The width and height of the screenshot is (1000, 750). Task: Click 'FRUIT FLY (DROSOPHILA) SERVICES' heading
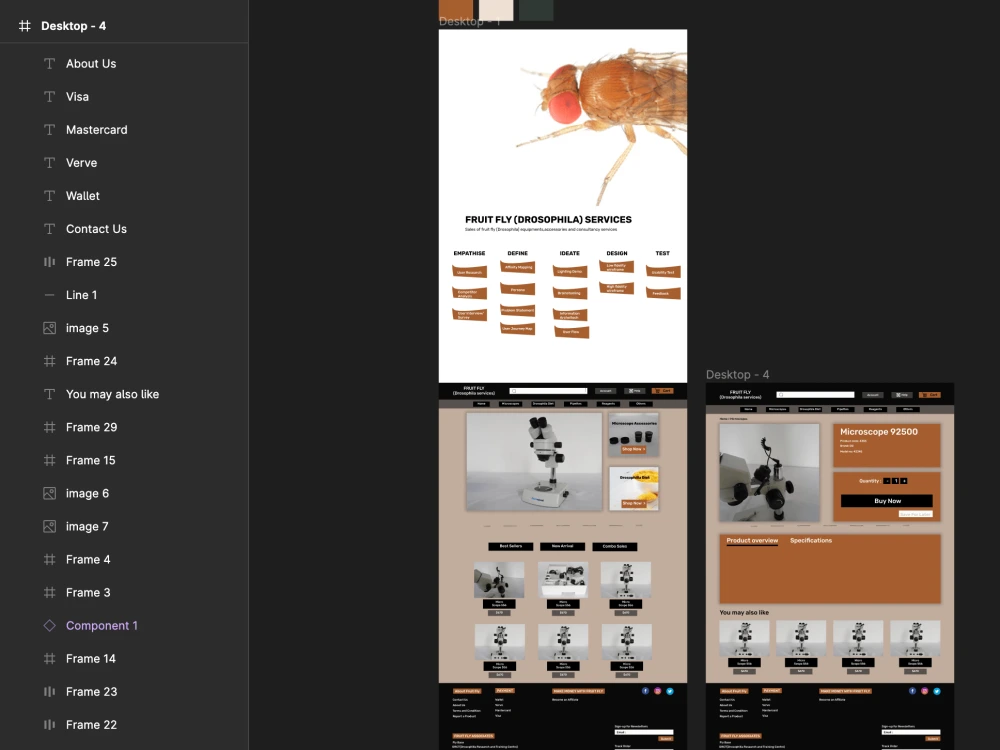548,219
